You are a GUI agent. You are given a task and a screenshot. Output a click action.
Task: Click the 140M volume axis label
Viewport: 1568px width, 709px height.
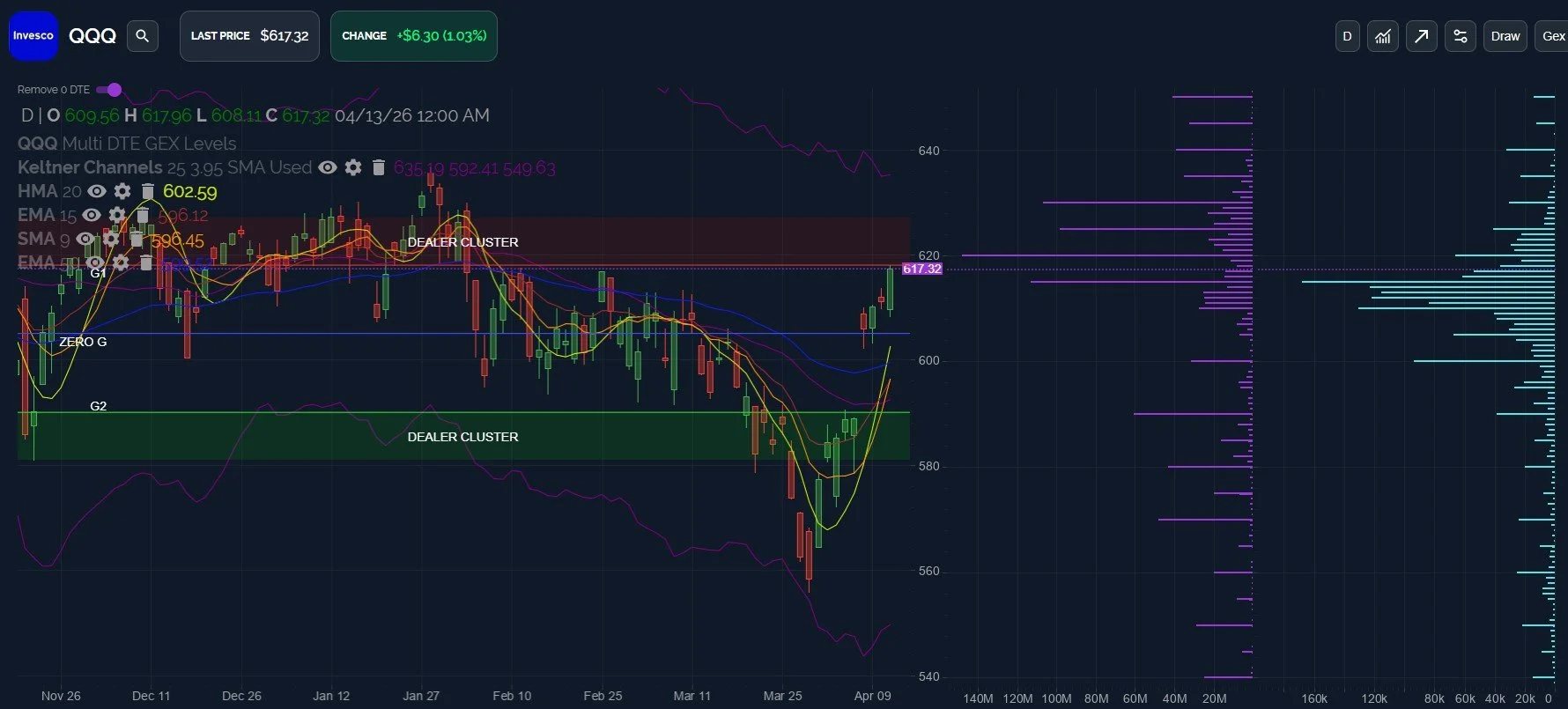click(978, 698)
